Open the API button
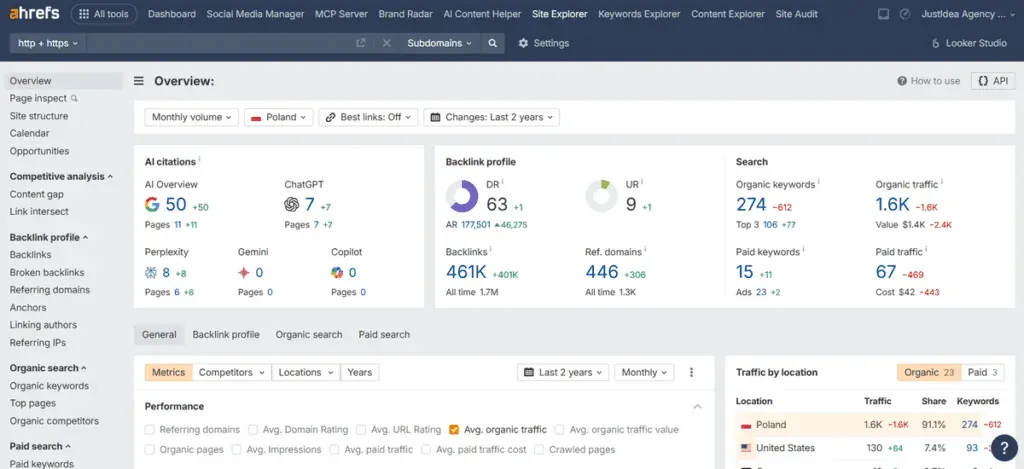 coord(993,81)
